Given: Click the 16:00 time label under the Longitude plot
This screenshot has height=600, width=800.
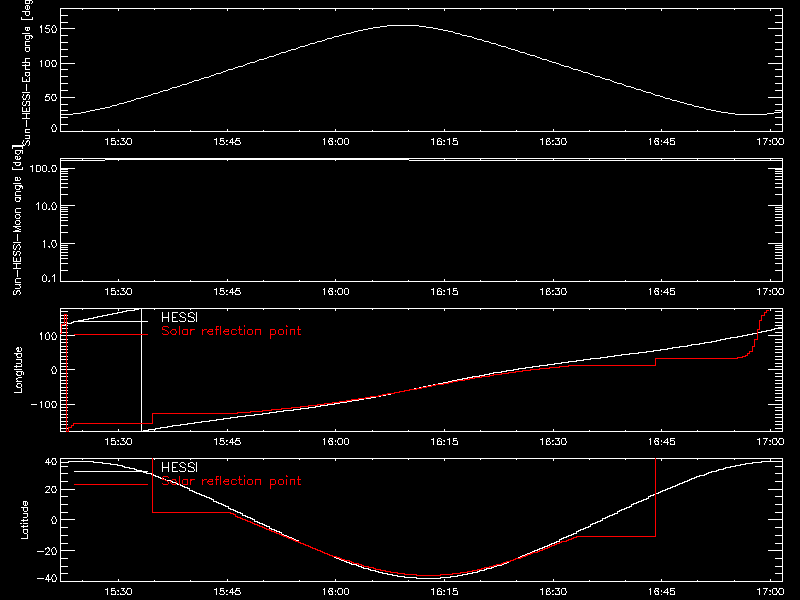Looking at the screenshot, I should coord(336,442).
